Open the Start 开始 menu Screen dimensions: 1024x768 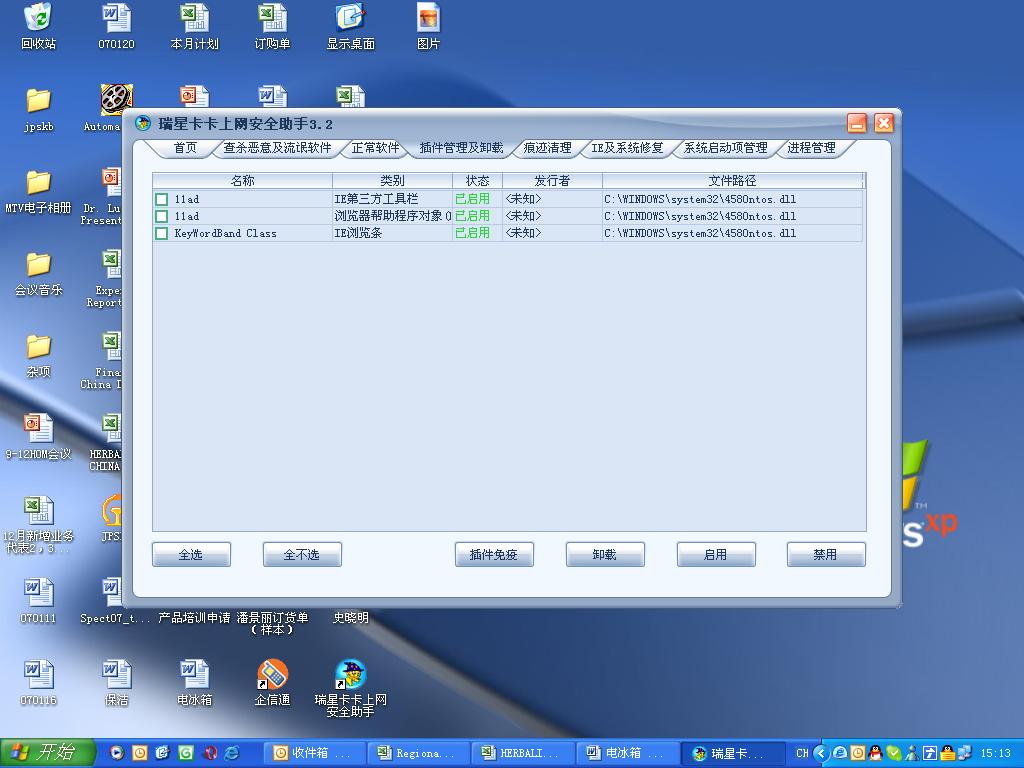tap(48, 753)
